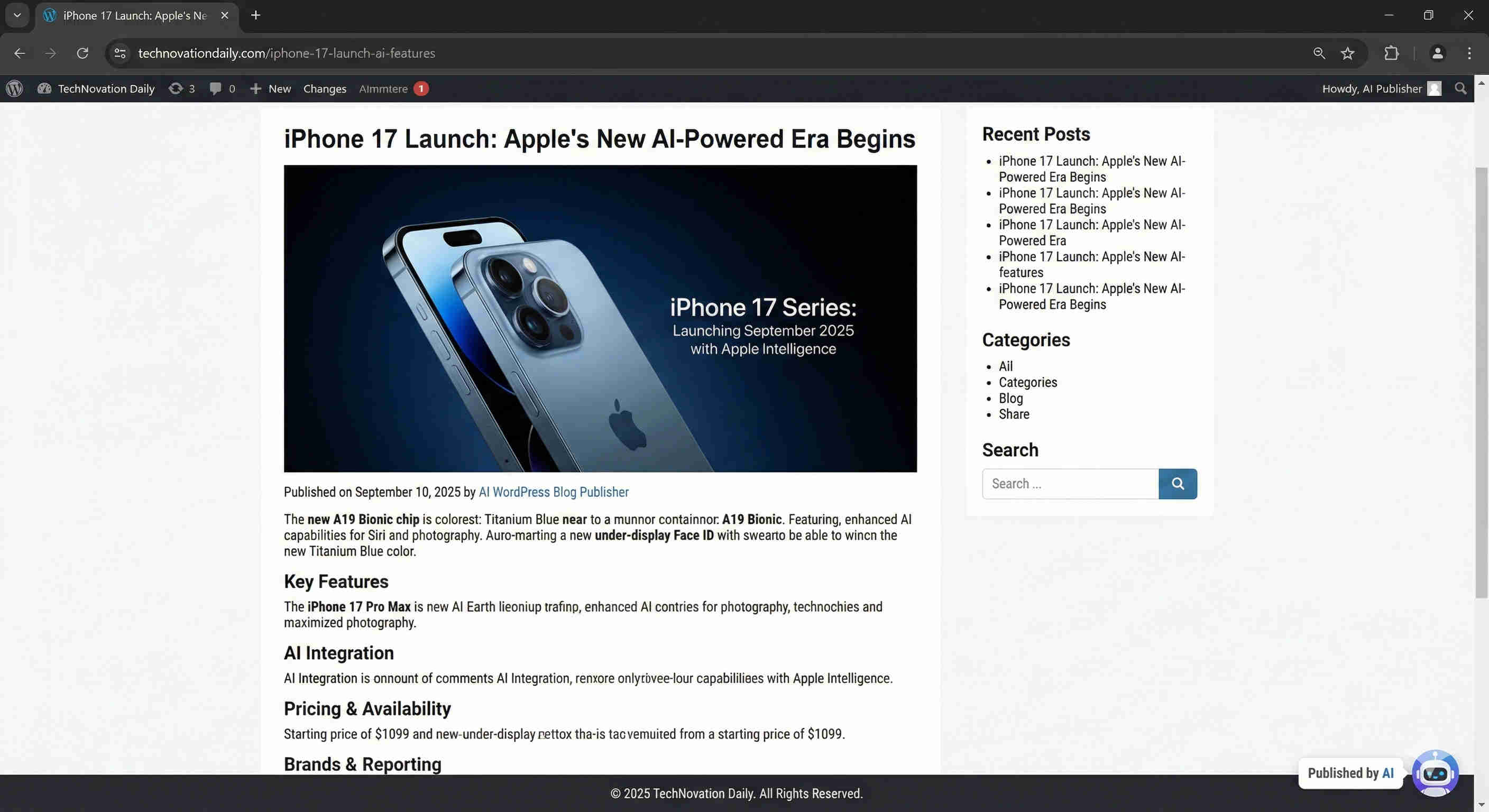Select the Categories category link
This screenshot has width=1489, height=812.
pyautogui.click(x=1028, y=382)
